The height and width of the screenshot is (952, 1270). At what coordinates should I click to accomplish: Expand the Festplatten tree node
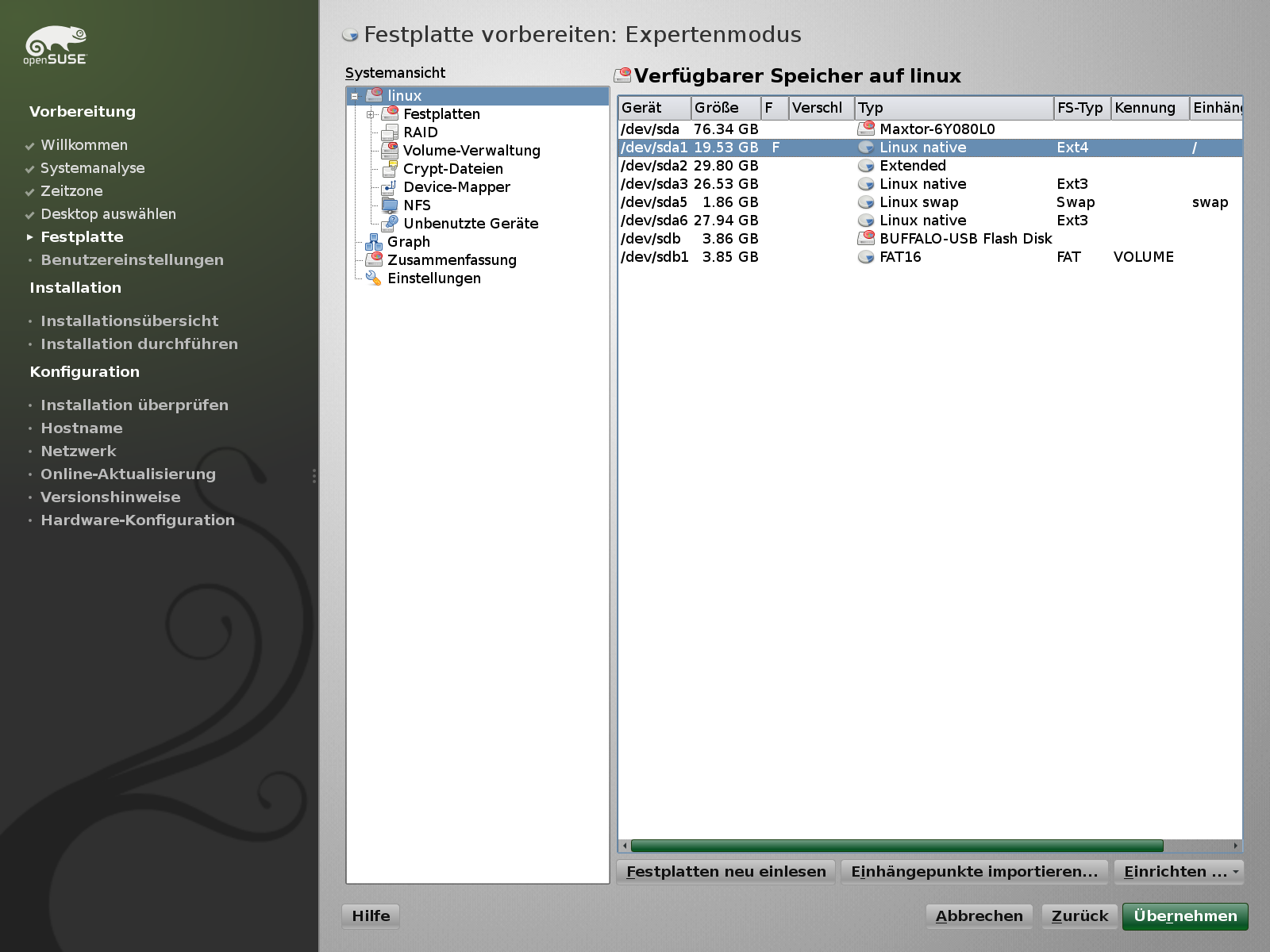371,114
